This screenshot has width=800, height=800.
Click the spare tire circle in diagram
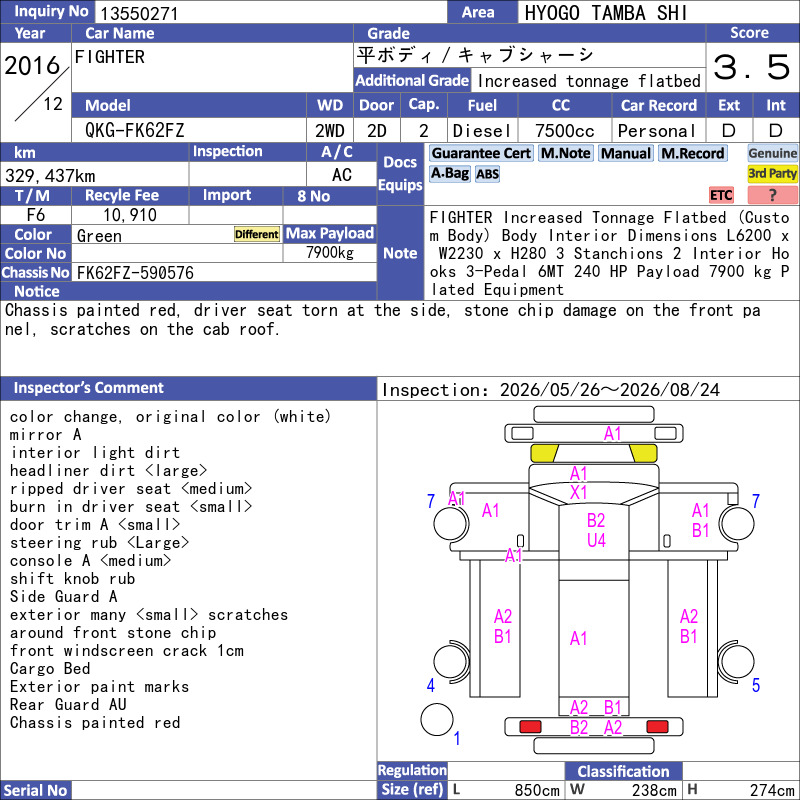tap(437, 719)
